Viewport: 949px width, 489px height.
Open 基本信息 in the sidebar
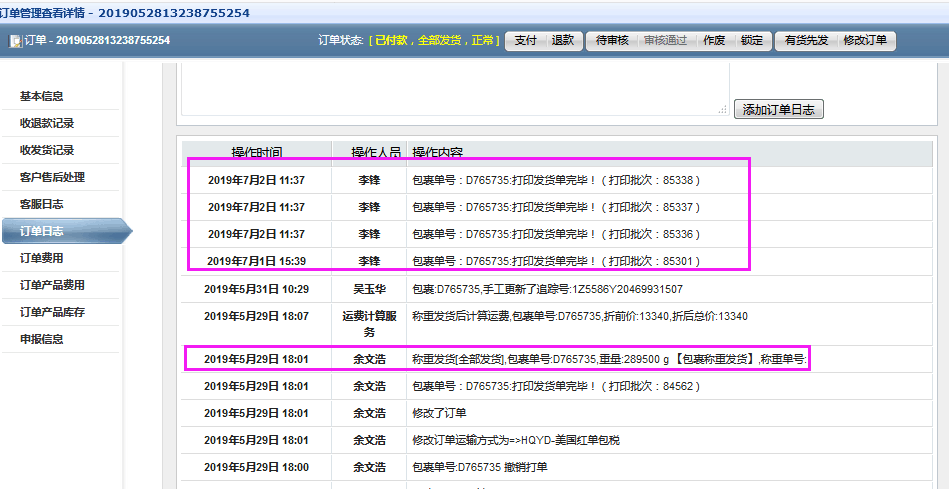click(x=42, y=96)
